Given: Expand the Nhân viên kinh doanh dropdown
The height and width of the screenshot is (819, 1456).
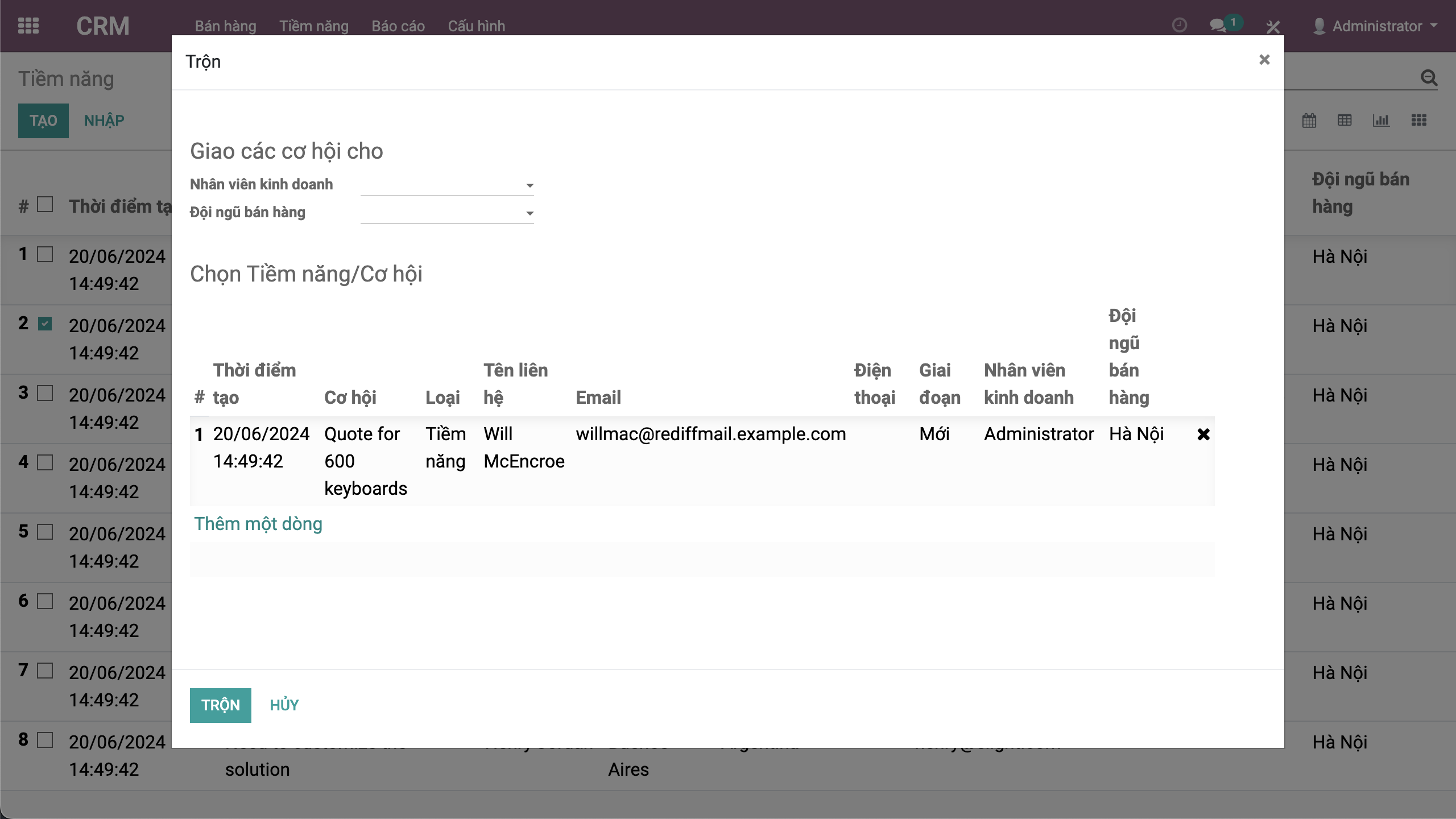Looking at the screenshot, I should pyautogui.click(x=530, y=185).
